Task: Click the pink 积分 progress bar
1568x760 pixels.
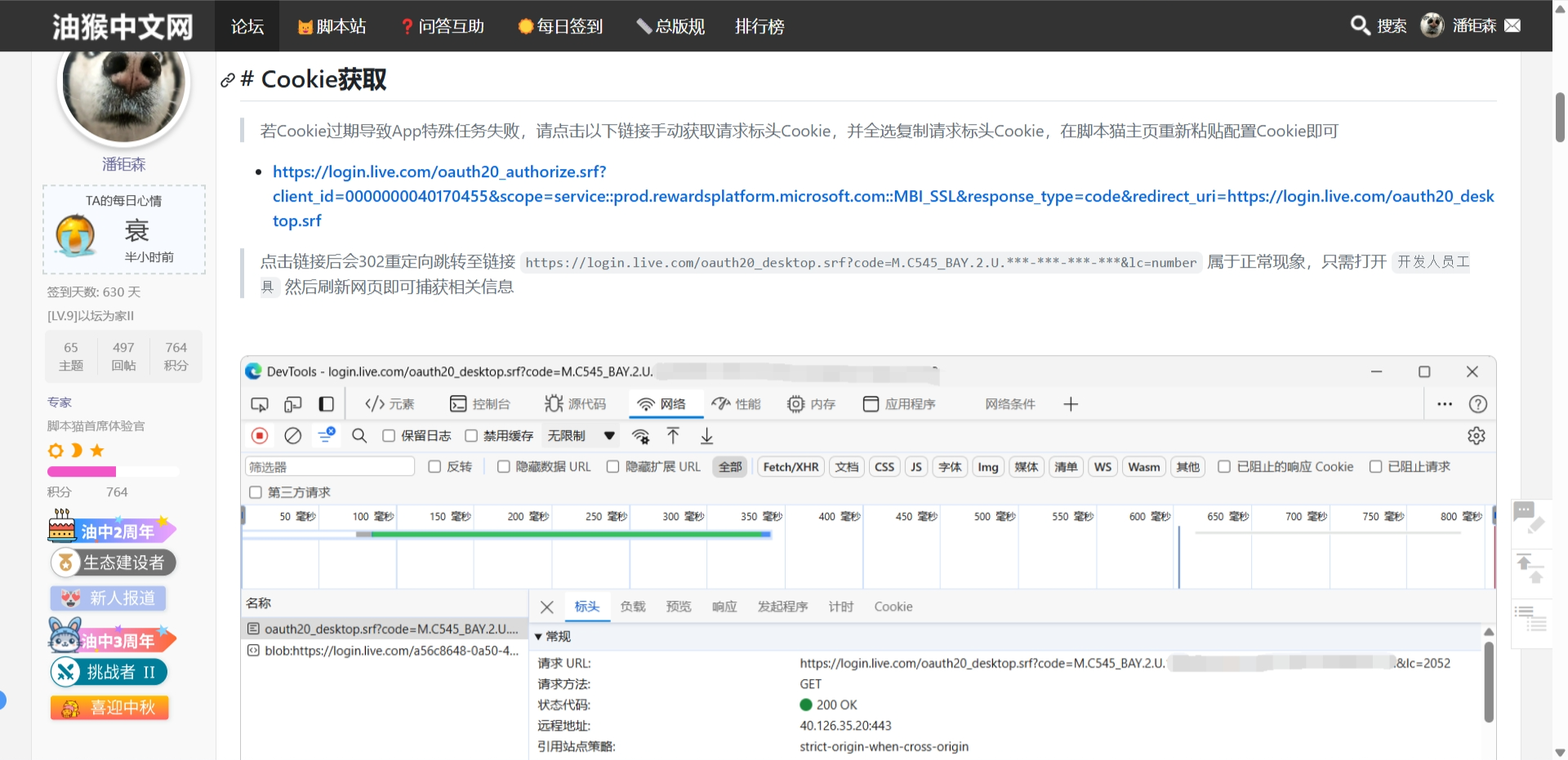Action: [x=82, y=471]
